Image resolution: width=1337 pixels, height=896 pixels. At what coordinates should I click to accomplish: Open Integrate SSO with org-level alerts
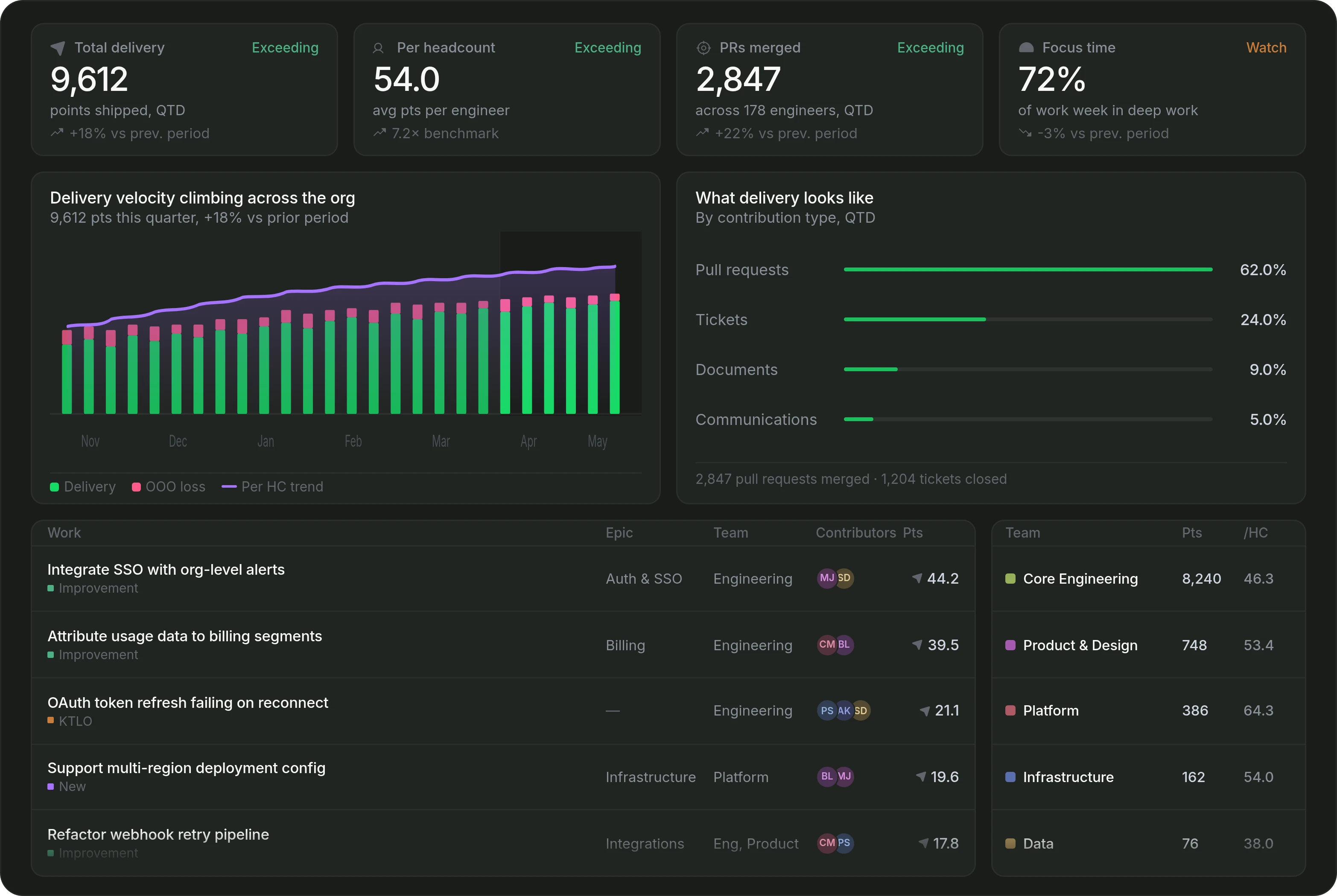[x=166, y=569]
